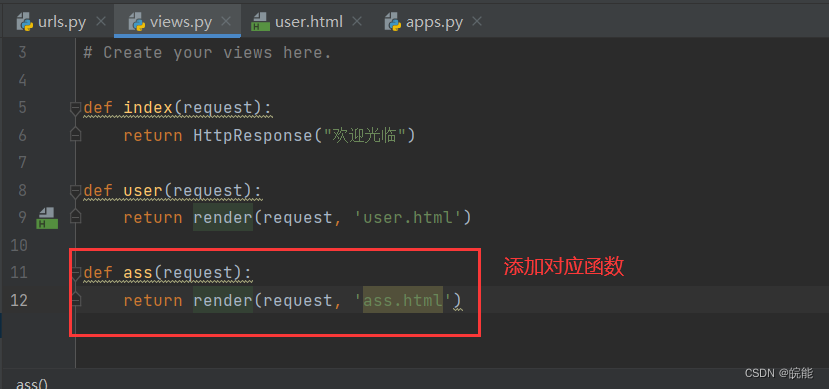Click the 'def' keyword on line 5

click(98, 108)
